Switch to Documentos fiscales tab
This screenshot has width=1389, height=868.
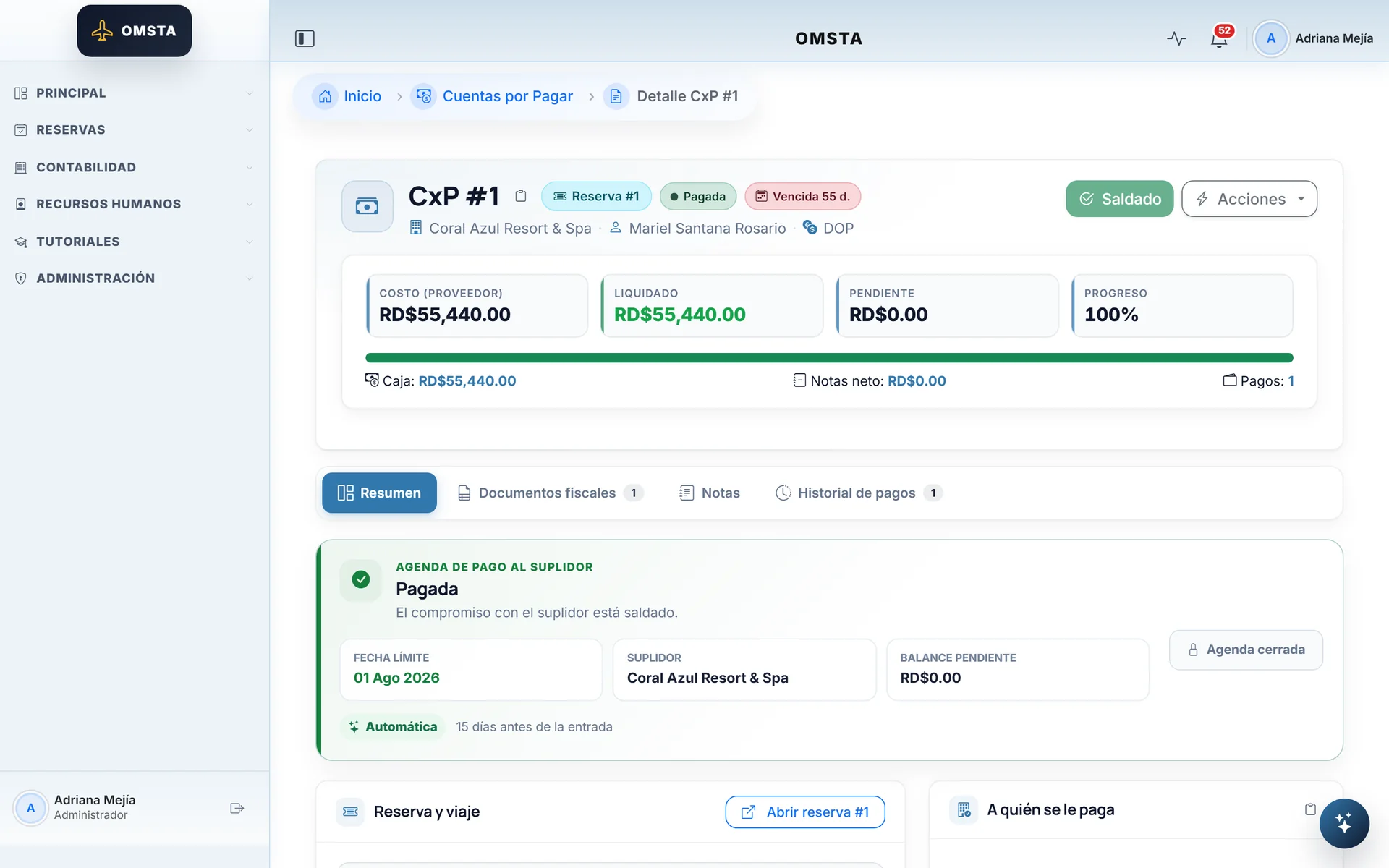tap(550, 493)
